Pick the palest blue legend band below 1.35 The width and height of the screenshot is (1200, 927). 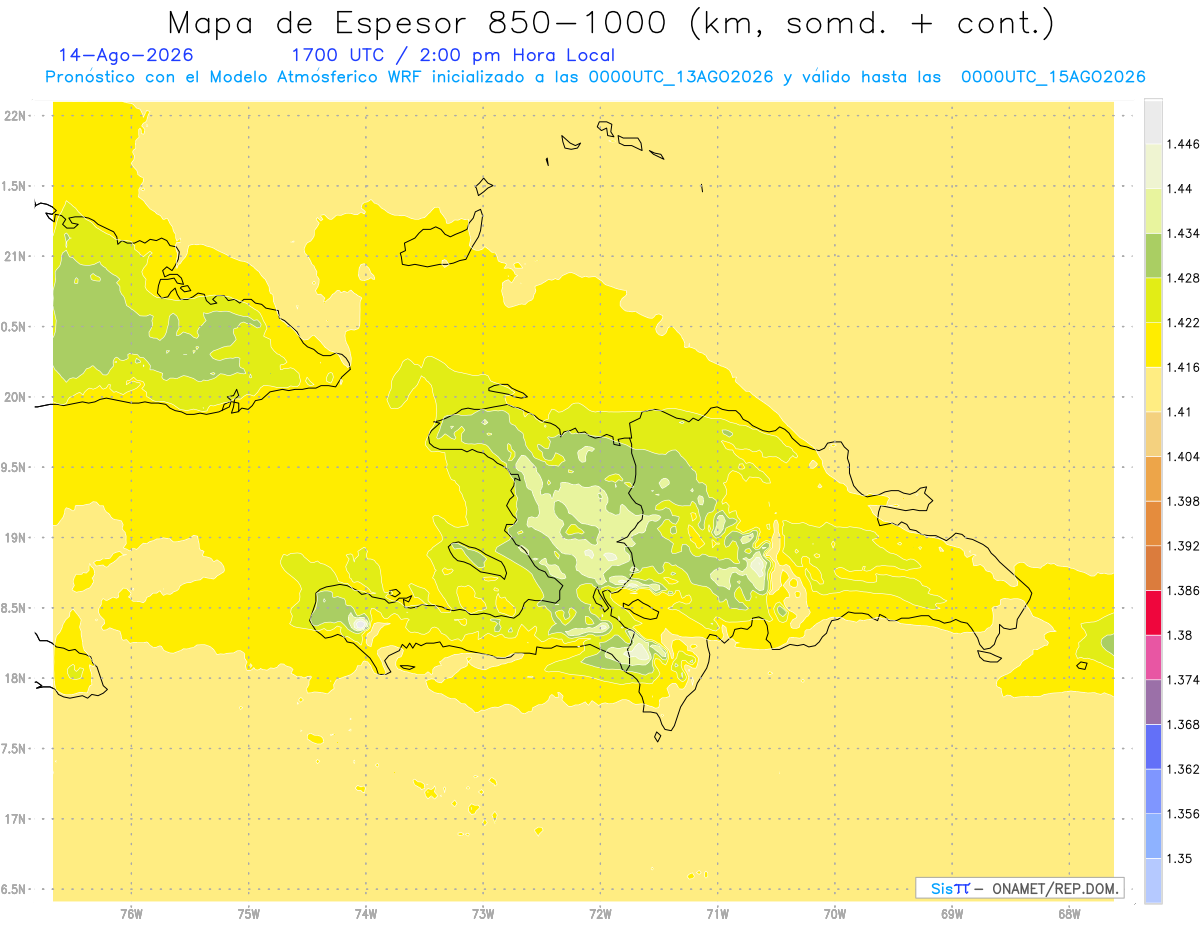coord(1153,880)
